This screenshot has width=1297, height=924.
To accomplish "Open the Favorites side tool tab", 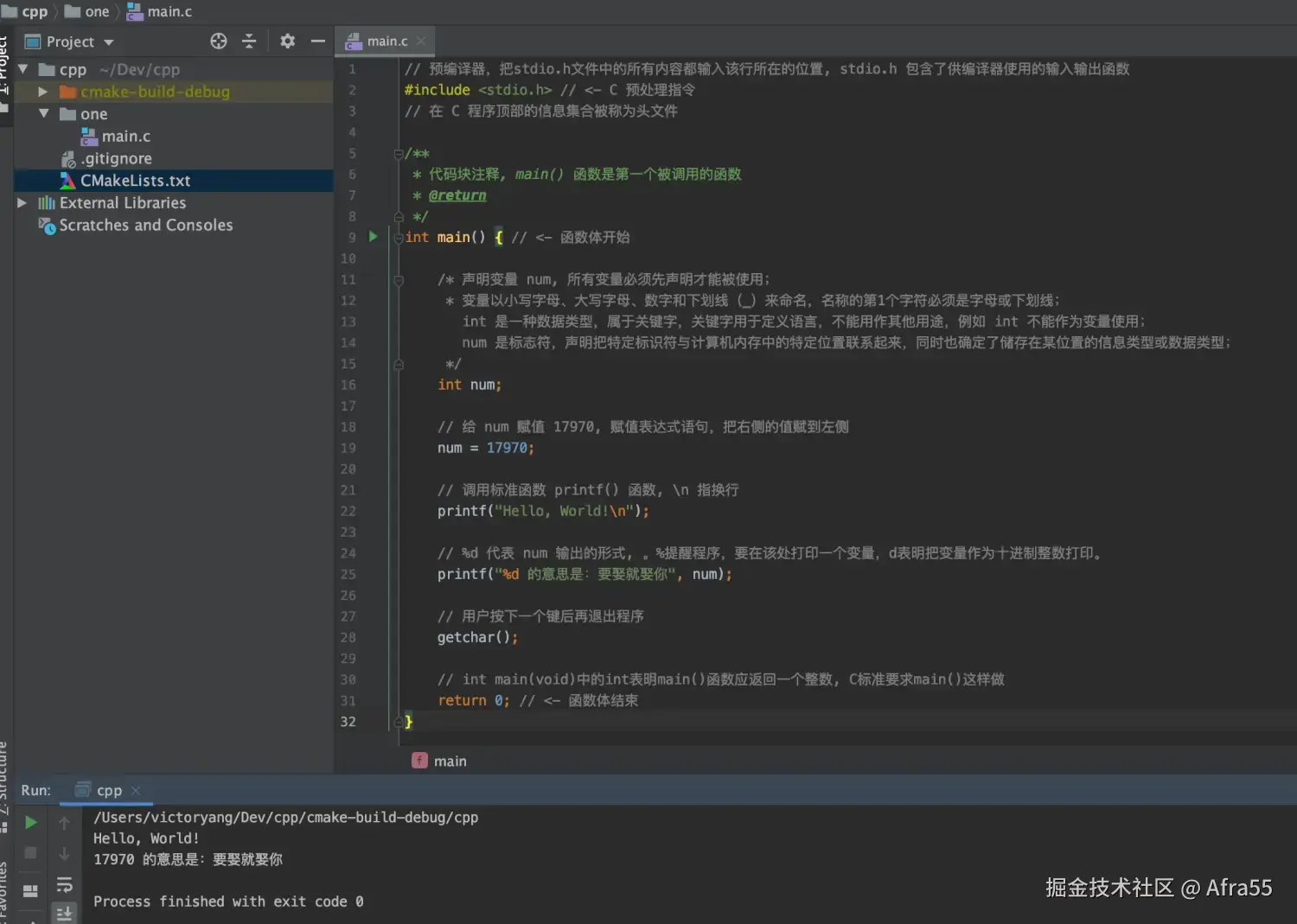I will (x=4, y=889).
